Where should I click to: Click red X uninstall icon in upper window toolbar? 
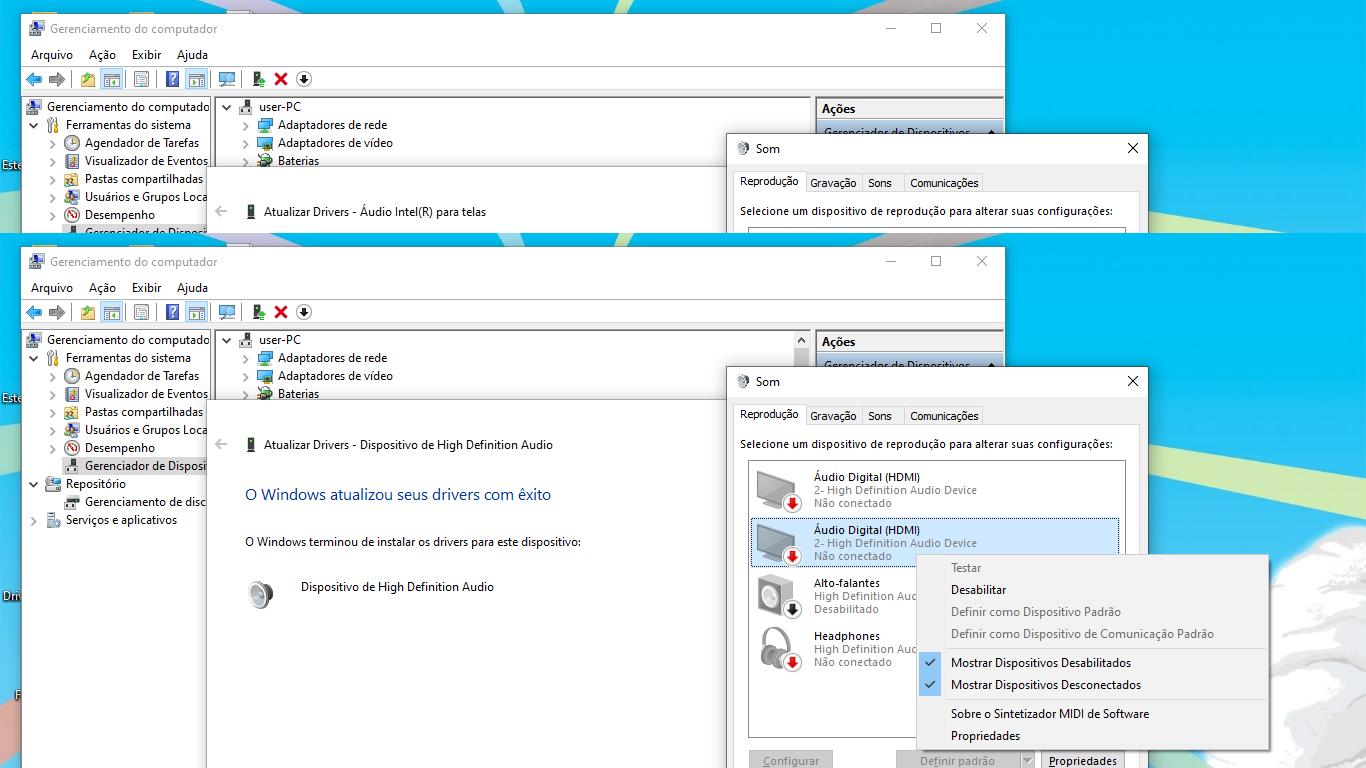(x=281, y=79)
